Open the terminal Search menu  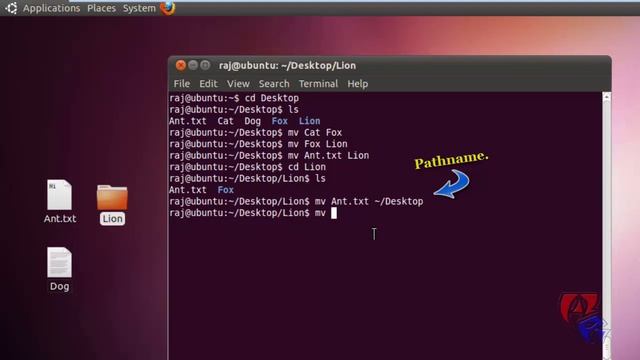tap(274, 84)
